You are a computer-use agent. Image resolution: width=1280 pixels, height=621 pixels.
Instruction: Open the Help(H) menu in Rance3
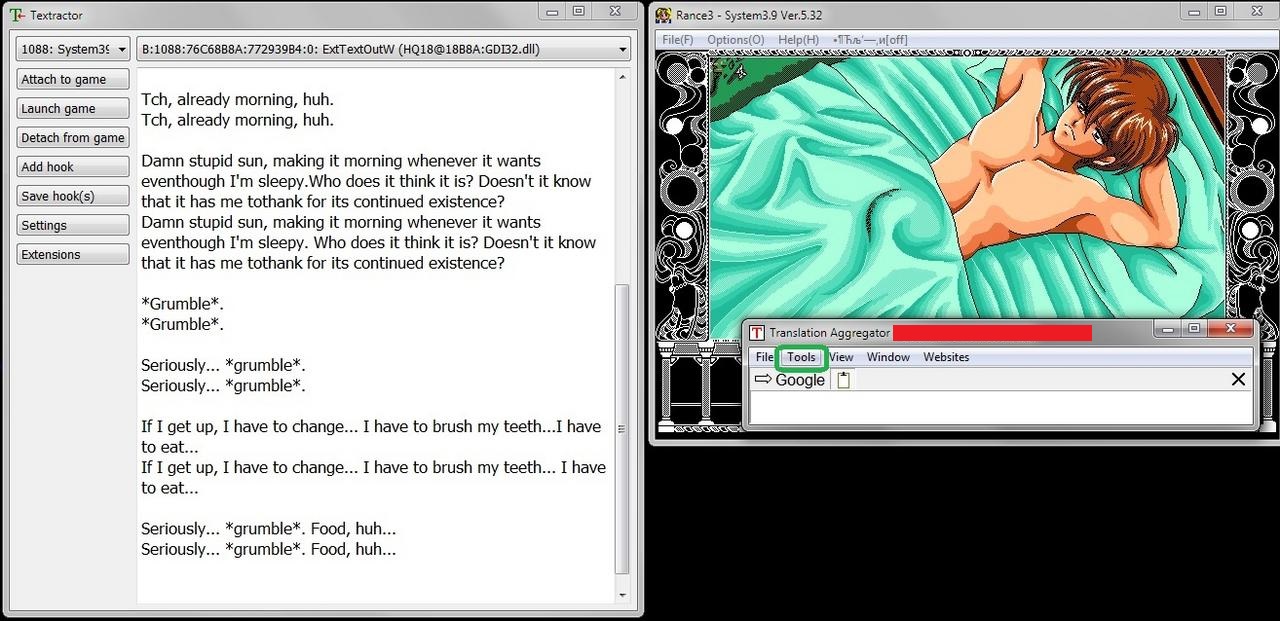point(798,40)
